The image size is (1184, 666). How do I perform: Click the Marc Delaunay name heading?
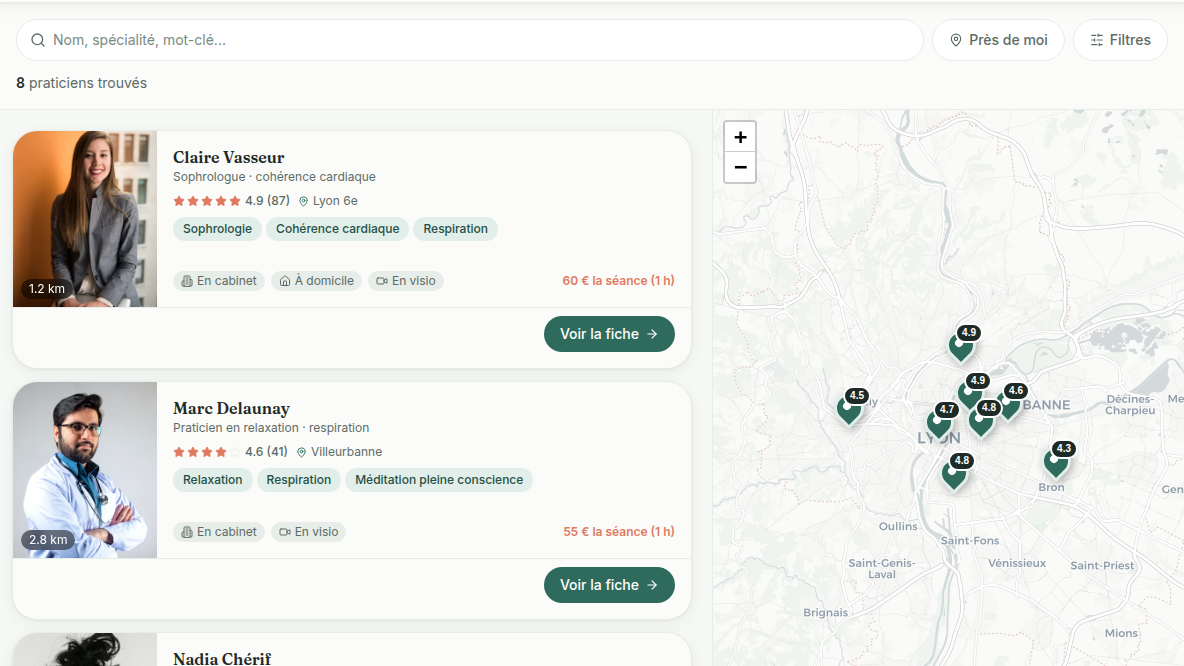tap(231, 409)
